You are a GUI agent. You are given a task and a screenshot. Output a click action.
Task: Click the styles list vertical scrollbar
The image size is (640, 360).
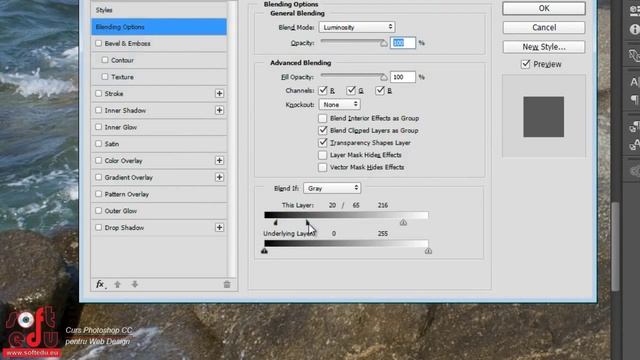coord(232,139)
